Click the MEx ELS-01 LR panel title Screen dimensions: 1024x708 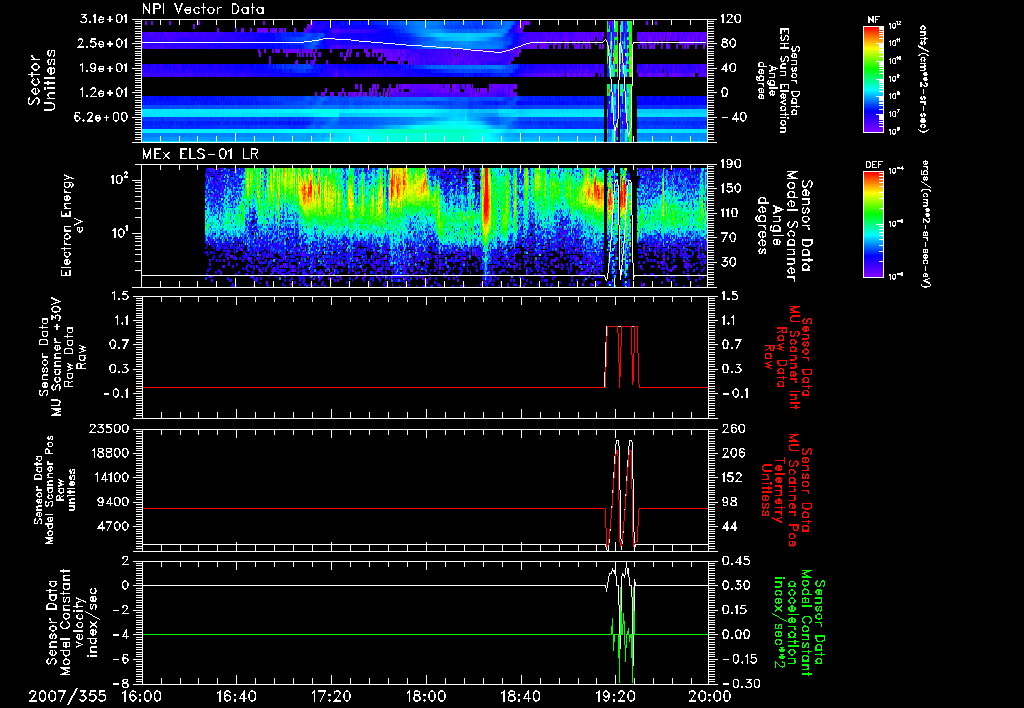tap(200, 155)
